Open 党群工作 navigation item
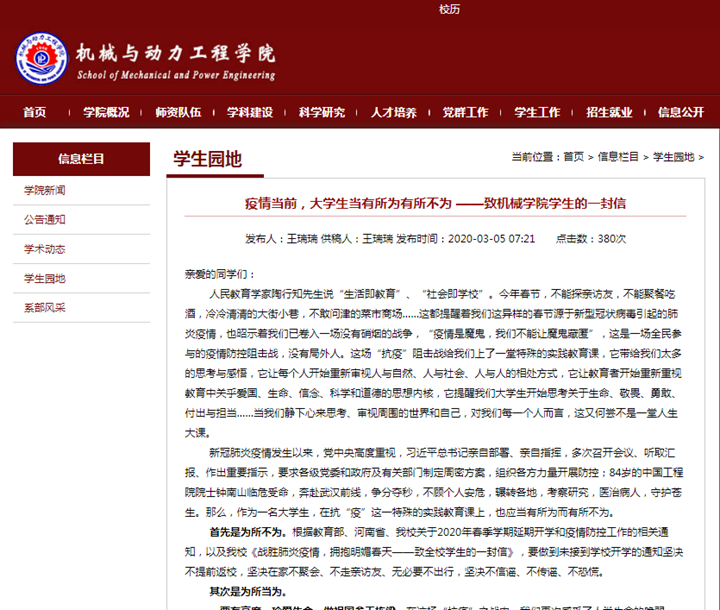Image resolution: width=720 pixels, height=610 pixels. 465,112
